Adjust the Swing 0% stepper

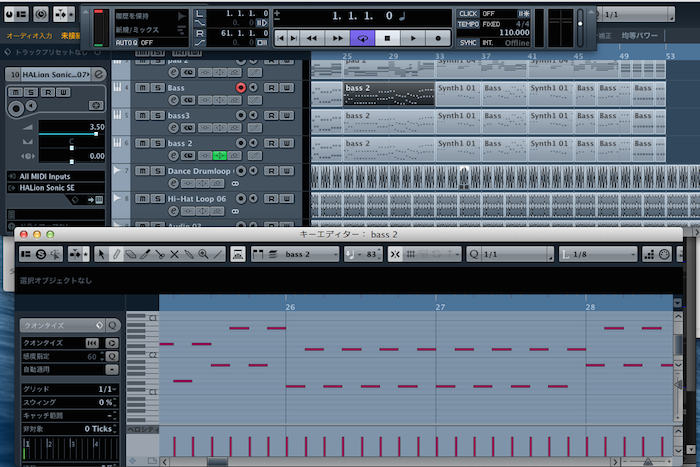pos(115,402)
